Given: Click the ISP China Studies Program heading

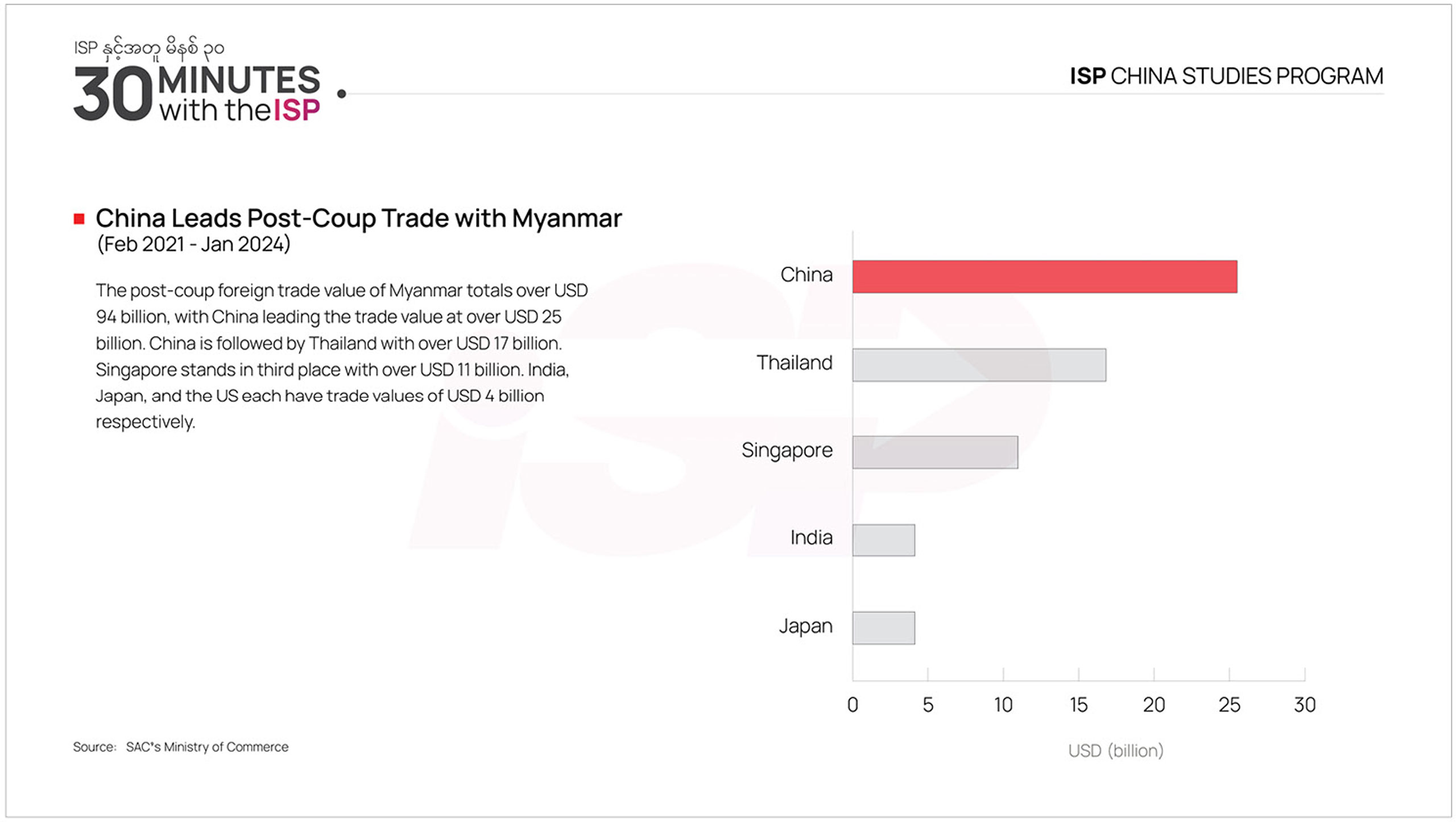Looking at the screenshot, I should pyautogui.click(x=1226, y=76).
